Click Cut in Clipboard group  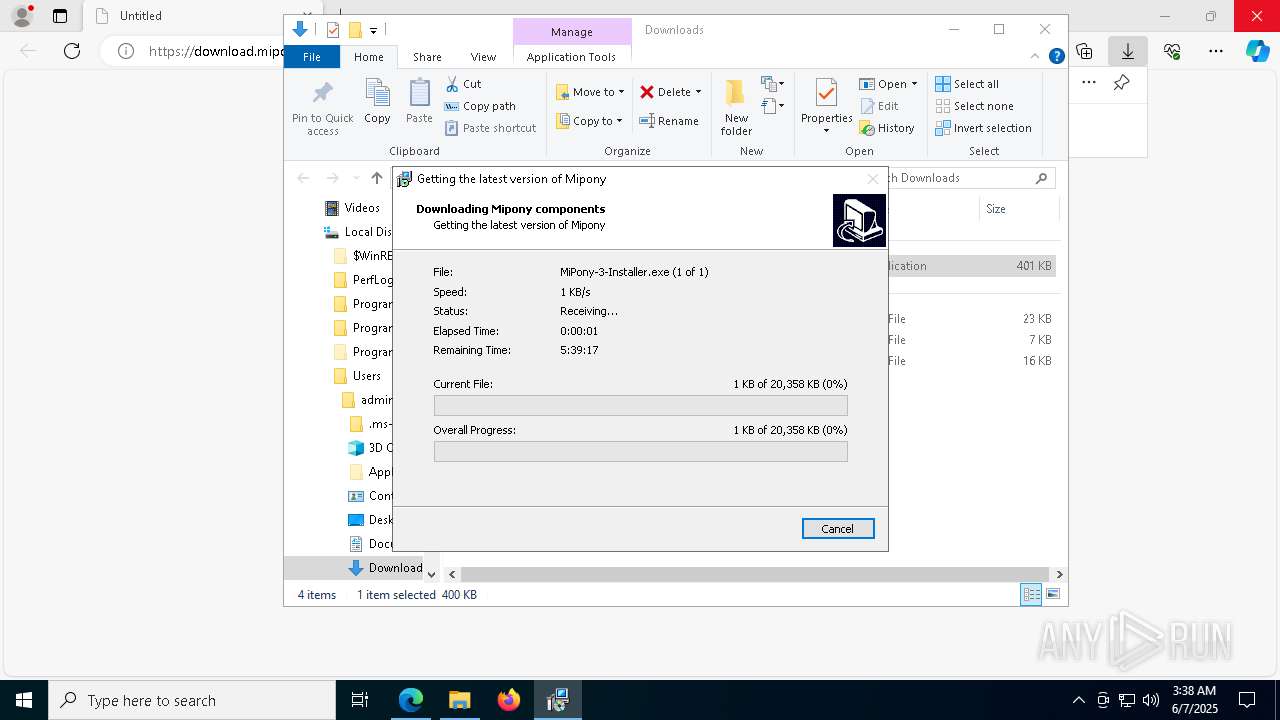click(463, 84)
